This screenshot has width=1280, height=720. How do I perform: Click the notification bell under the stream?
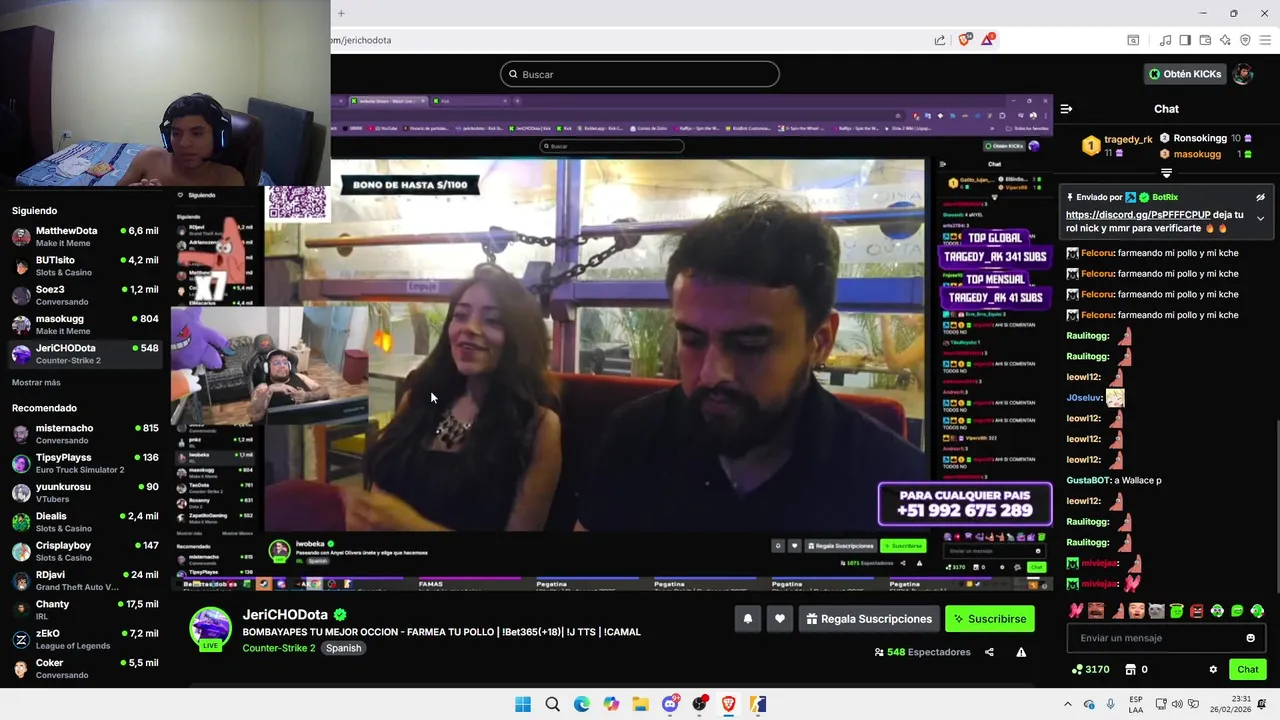747,619
